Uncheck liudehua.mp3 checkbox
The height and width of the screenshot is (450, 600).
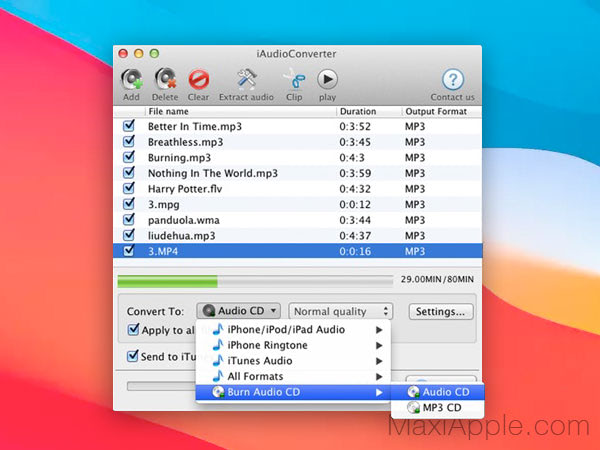[129, 235]
